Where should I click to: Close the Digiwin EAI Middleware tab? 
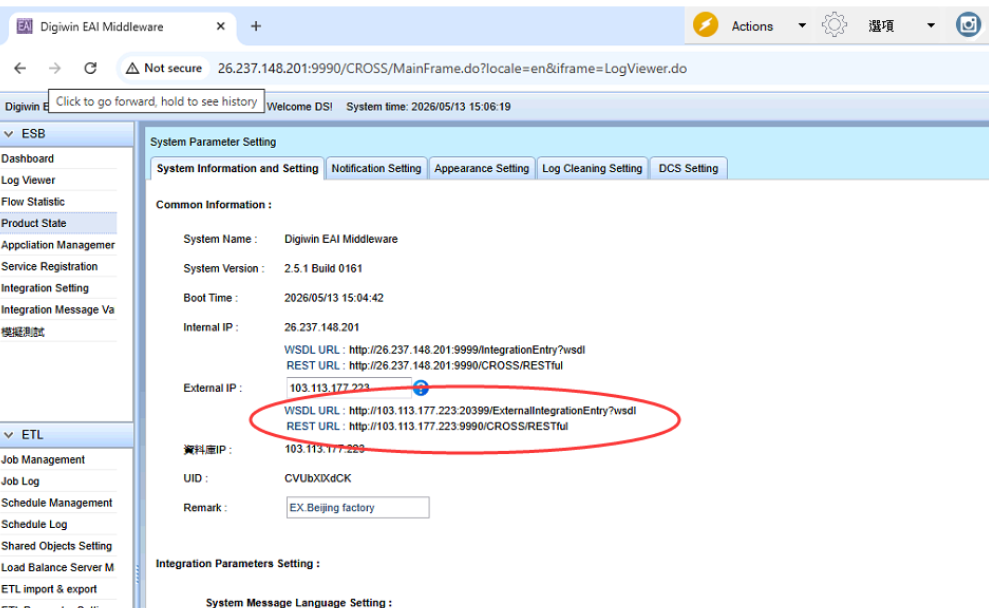(x=221, y=26)
